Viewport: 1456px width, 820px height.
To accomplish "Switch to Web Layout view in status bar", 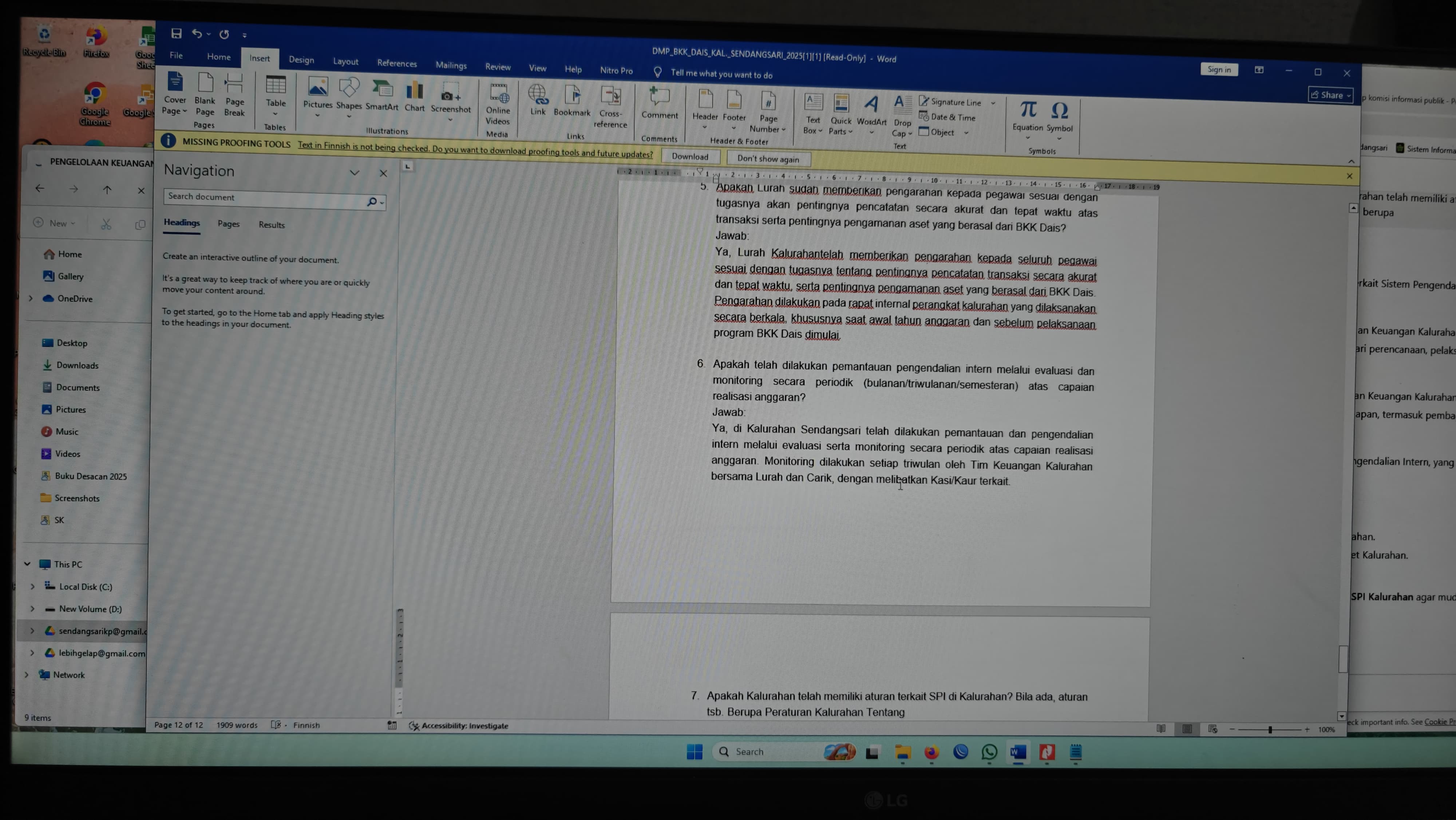I will (x=1213, y=729).
